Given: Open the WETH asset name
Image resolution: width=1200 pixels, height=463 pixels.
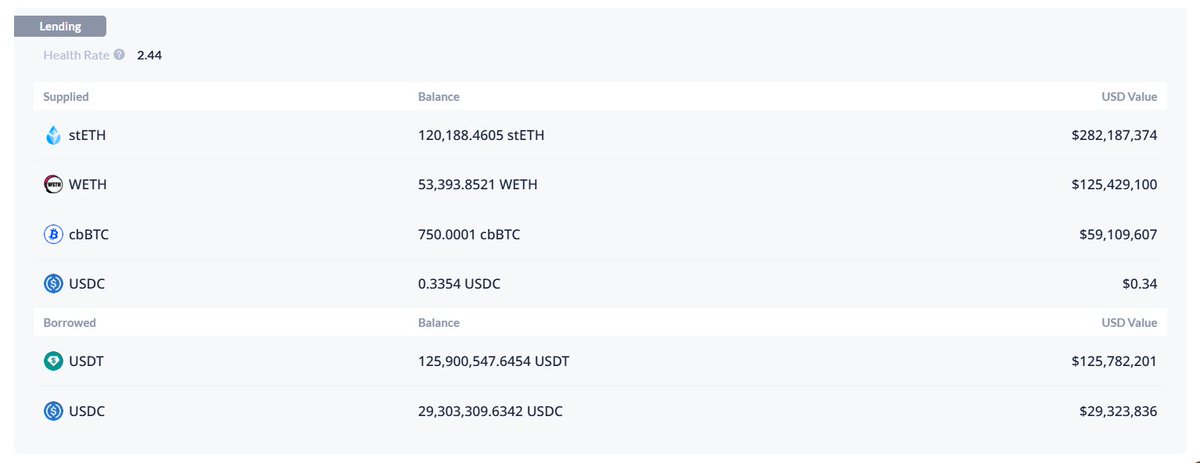Looking at the screenshot, I should pyautogui.click(x=88, y=185).
